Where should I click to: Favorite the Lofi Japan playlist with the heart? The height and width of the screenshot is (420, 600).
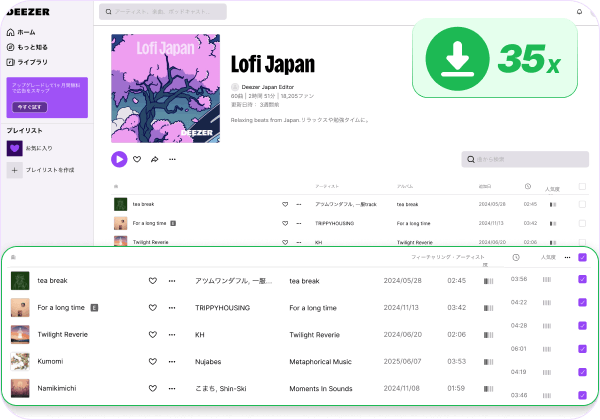tap(137, 159)
